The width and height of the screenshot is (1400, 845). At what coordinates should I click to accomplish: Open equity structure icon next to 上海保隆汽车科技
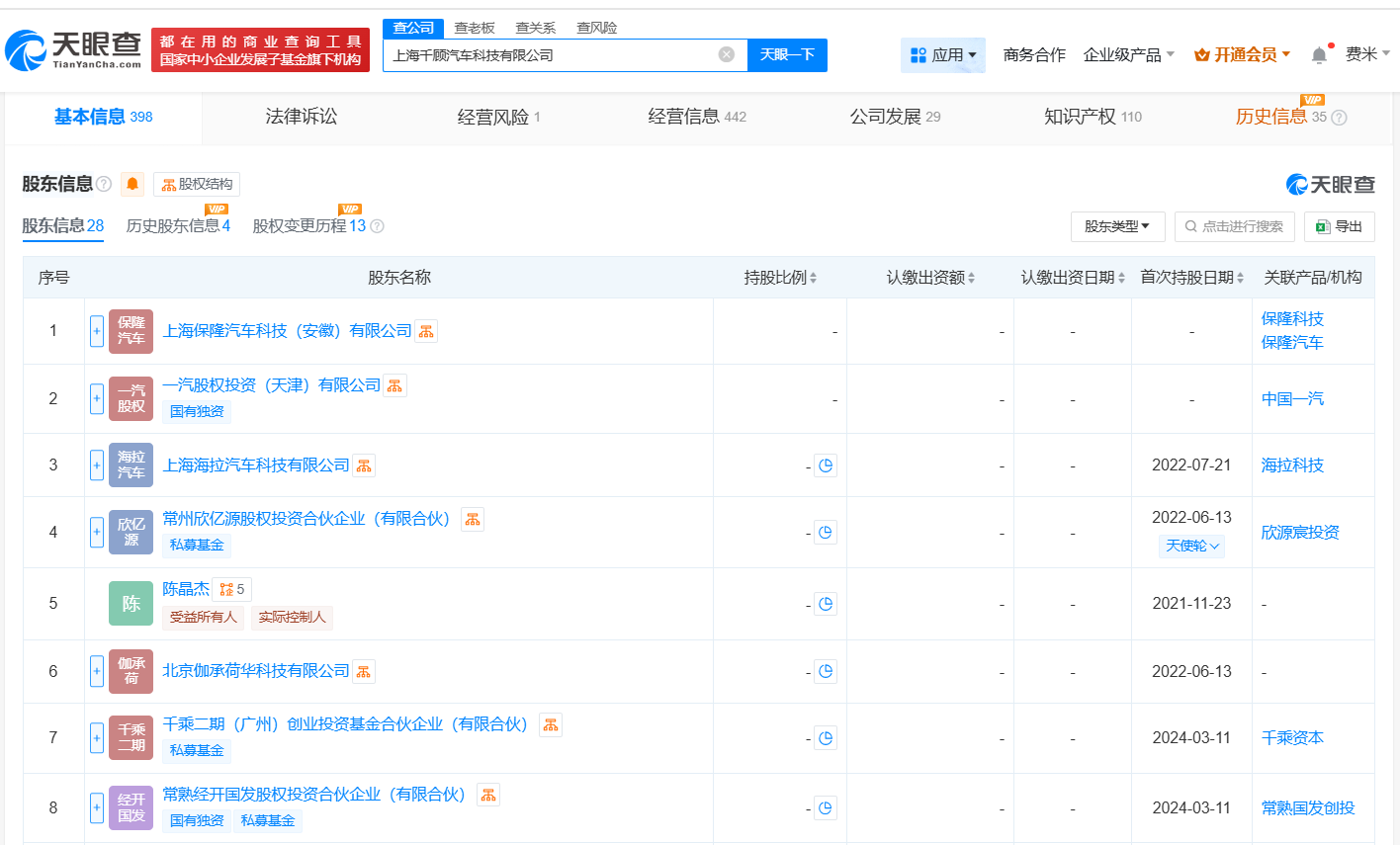(x=426, y=331)
